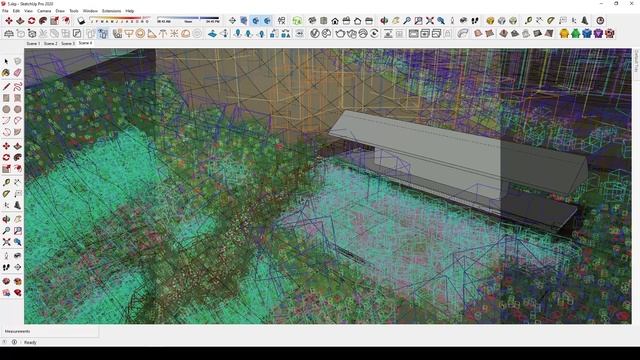Image resolution: width=640 pixels, height=360 pixels.
Task: Click the purple shirt icon
Action: coord(598,34)
